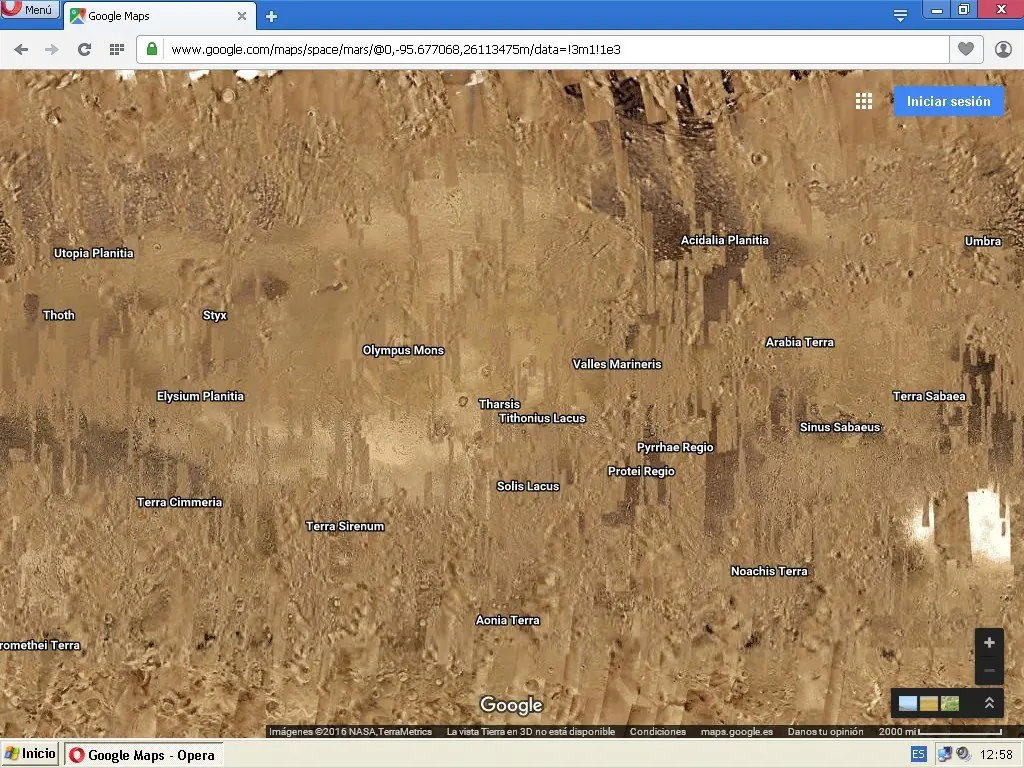Reload the page
The image size is (1024, 768).
pos(84,50)
